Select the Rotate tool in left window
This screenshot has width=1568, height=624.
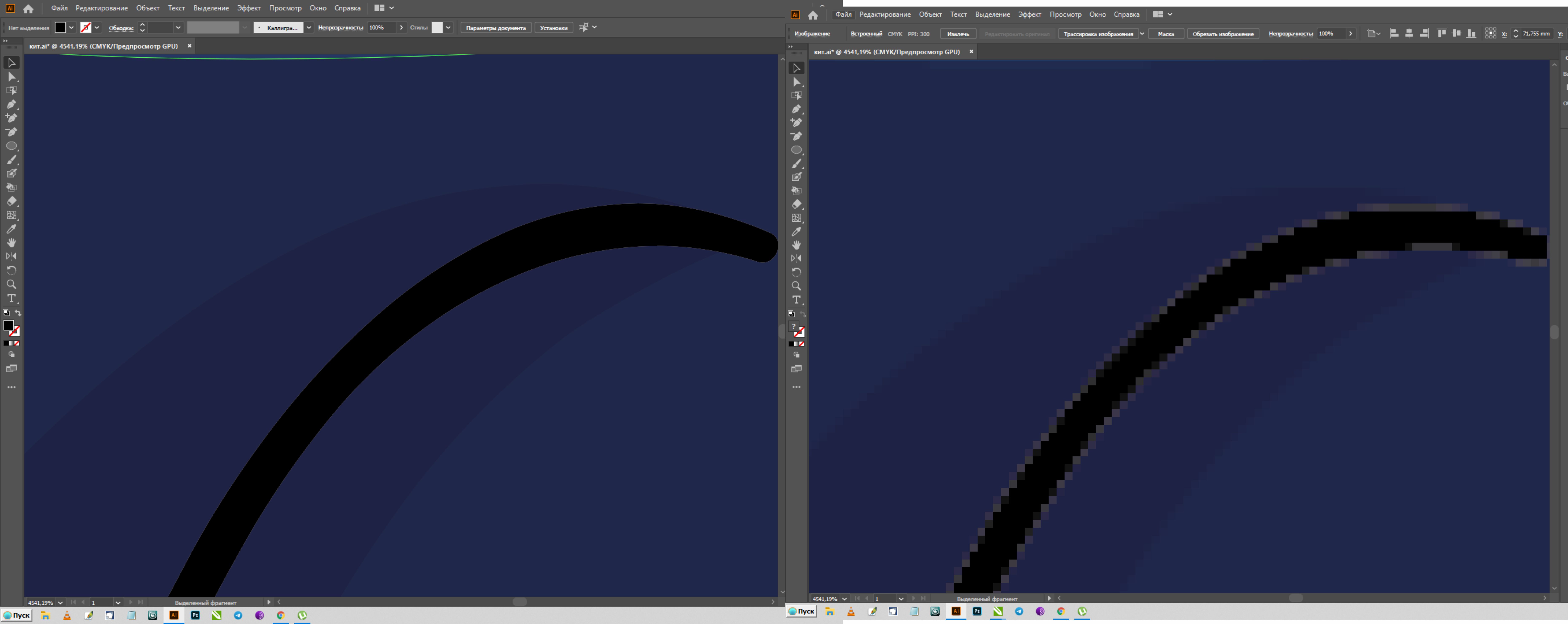click(12, 270)
